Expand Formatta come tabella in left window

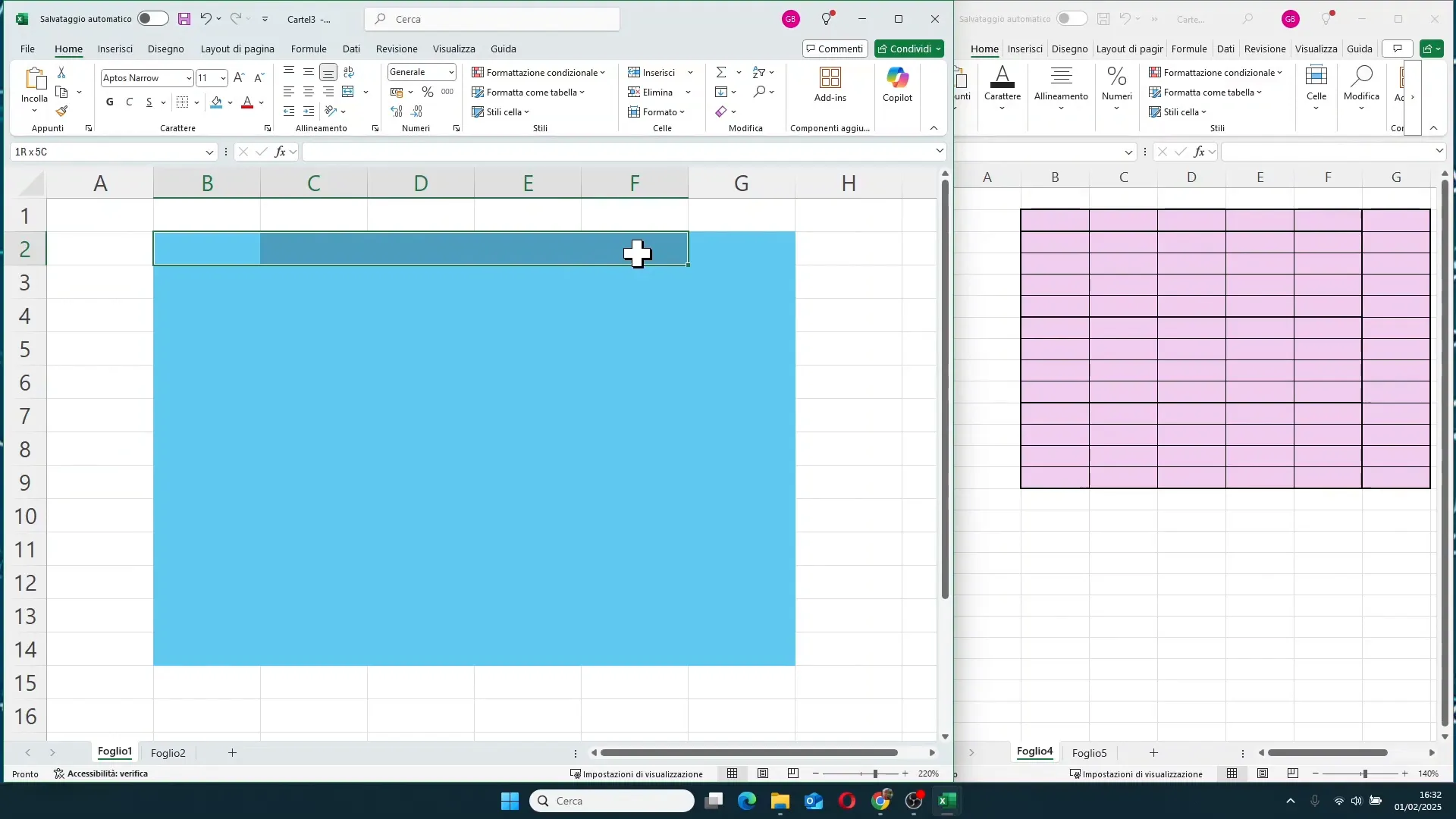coord(529,92)
